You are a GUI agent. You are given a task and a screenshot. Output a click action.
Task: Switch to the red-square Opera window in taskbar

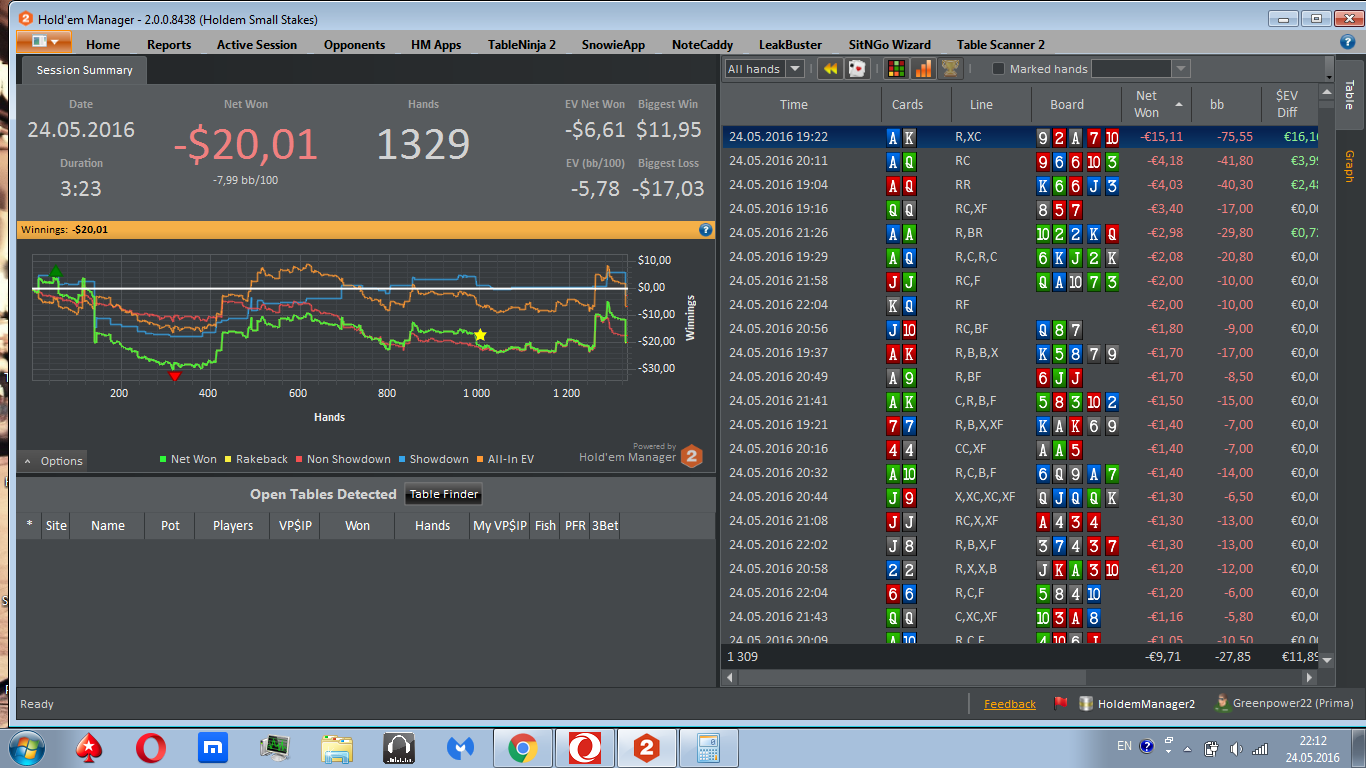click(x=584, y=747)
